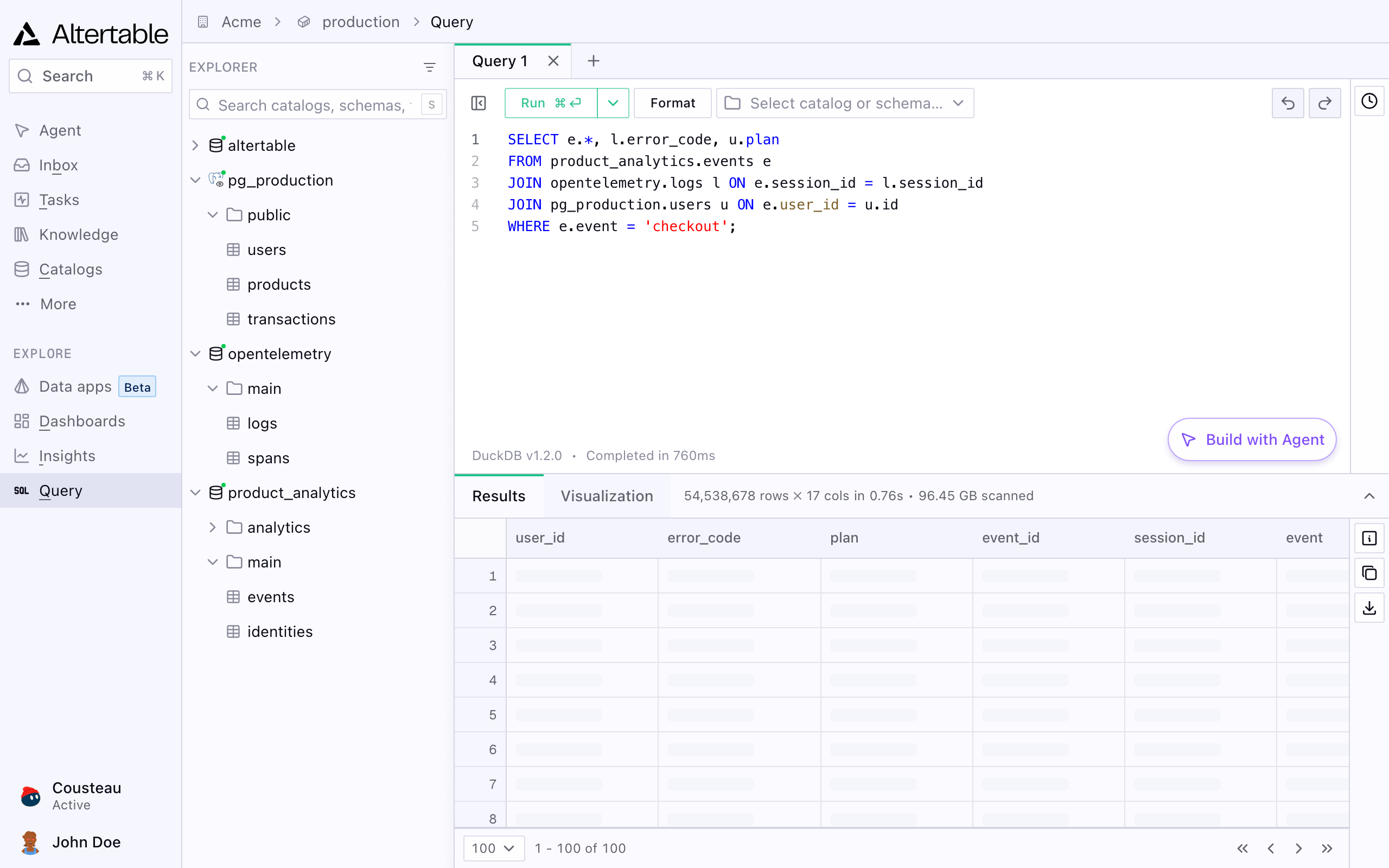Expand the analytics schema folder
Image resolution: width=1389 pixels, height=868 pixels.
(212, 527)
